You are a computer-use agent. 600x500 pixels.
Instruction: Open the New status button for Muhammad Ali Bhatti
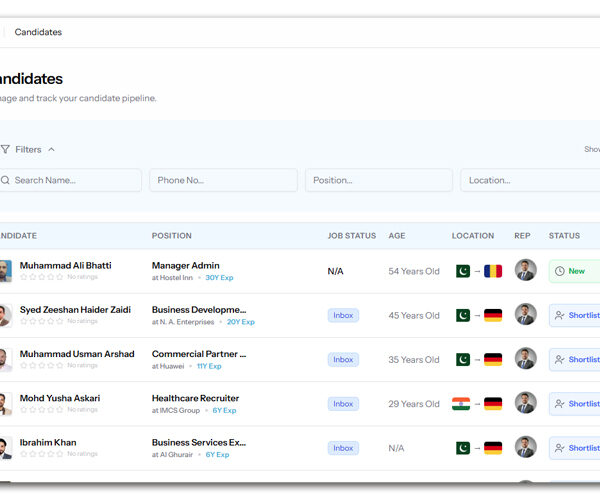pos(575,271)
